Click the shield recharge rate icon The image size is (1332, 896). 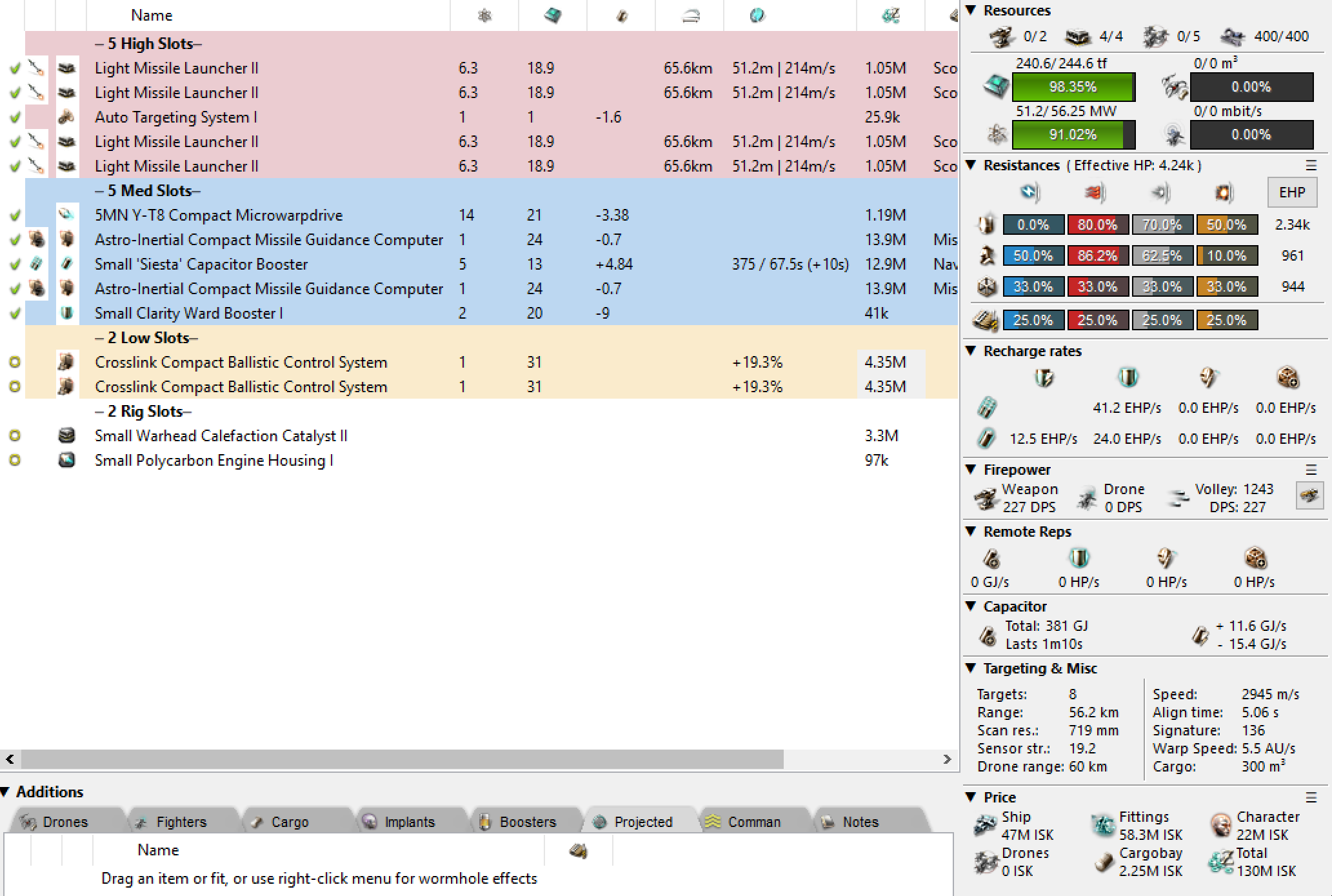click(1044, 377)
